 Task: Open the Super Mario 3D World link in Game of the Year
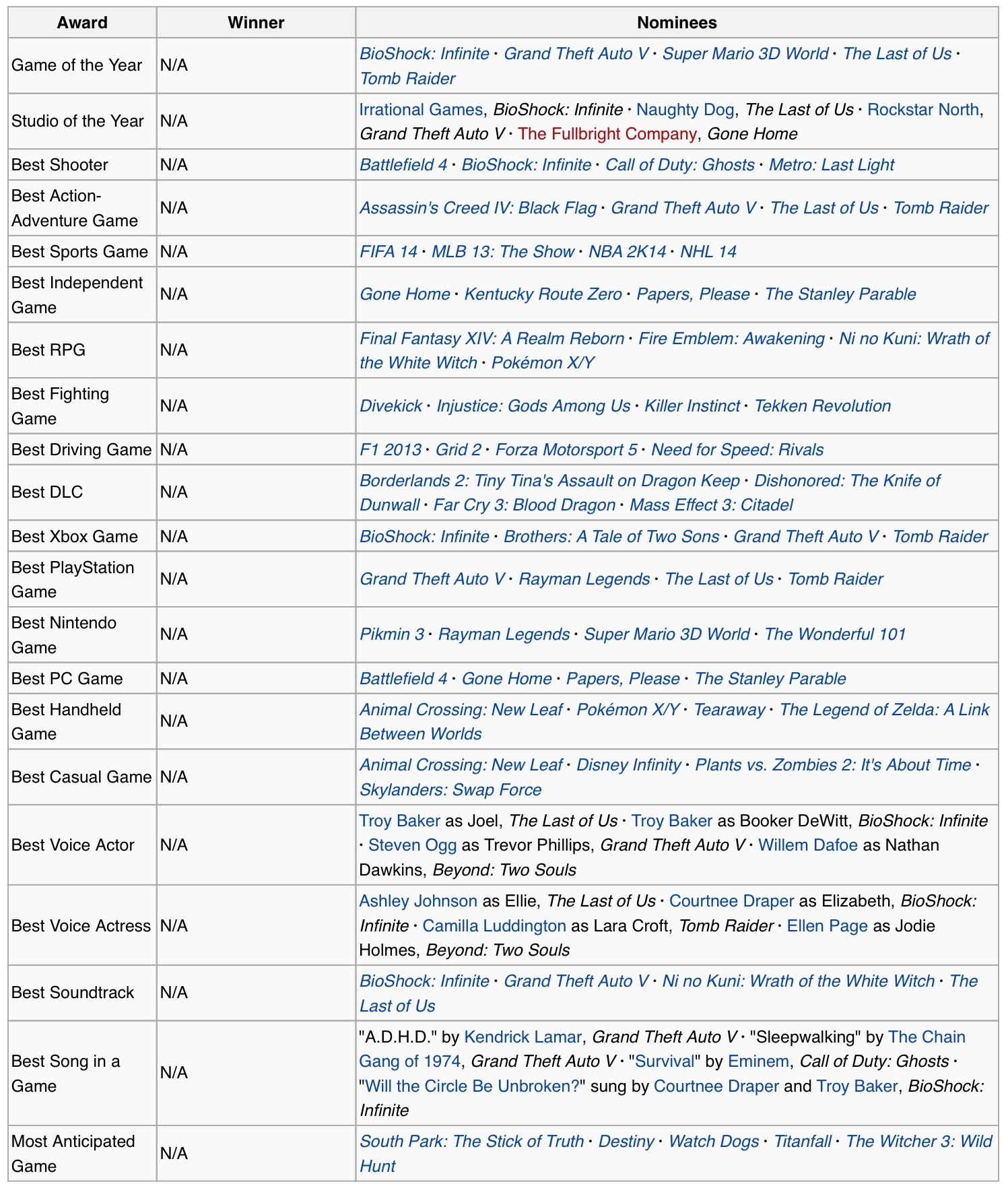[x=745, y=54]
